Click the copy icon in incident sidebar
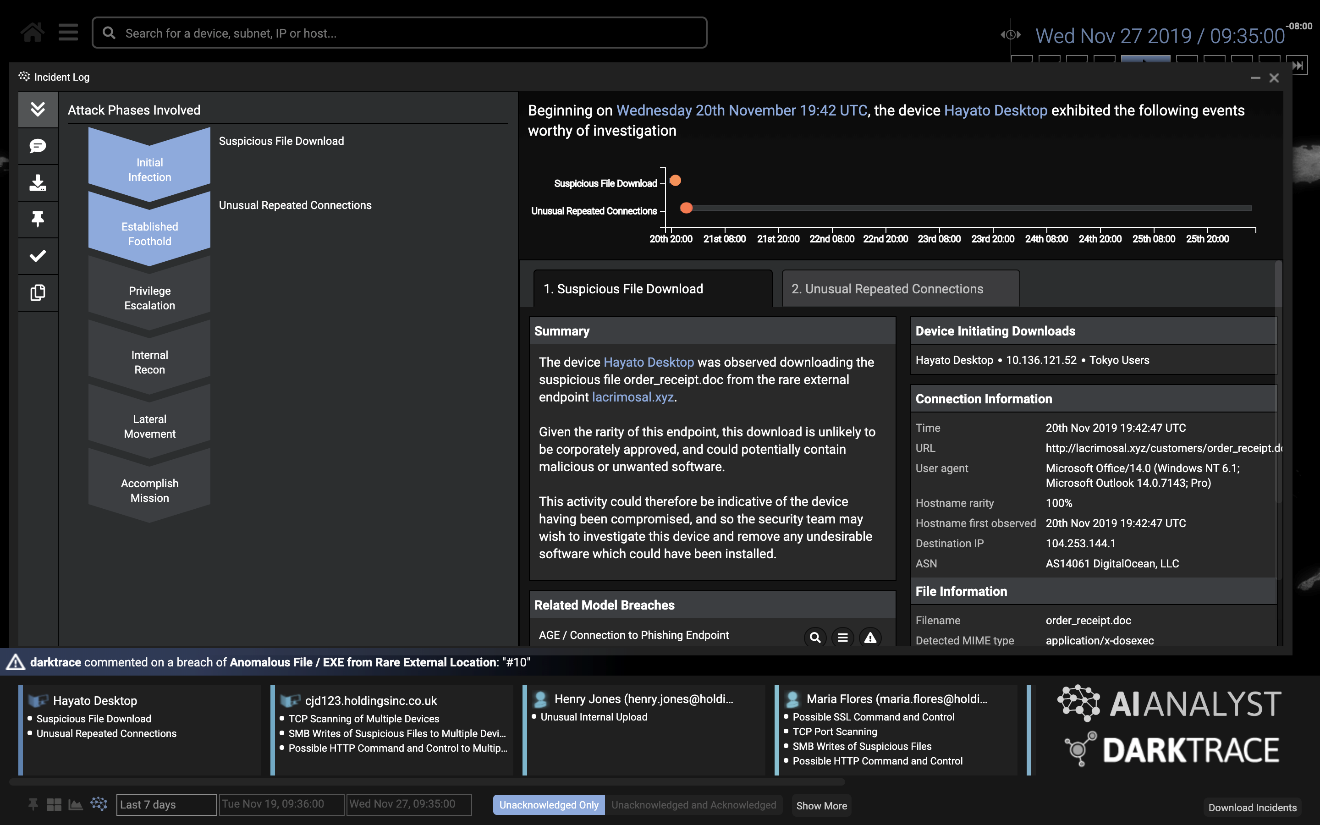Screen dimensions: 1320x825 (x=38, y=293)
